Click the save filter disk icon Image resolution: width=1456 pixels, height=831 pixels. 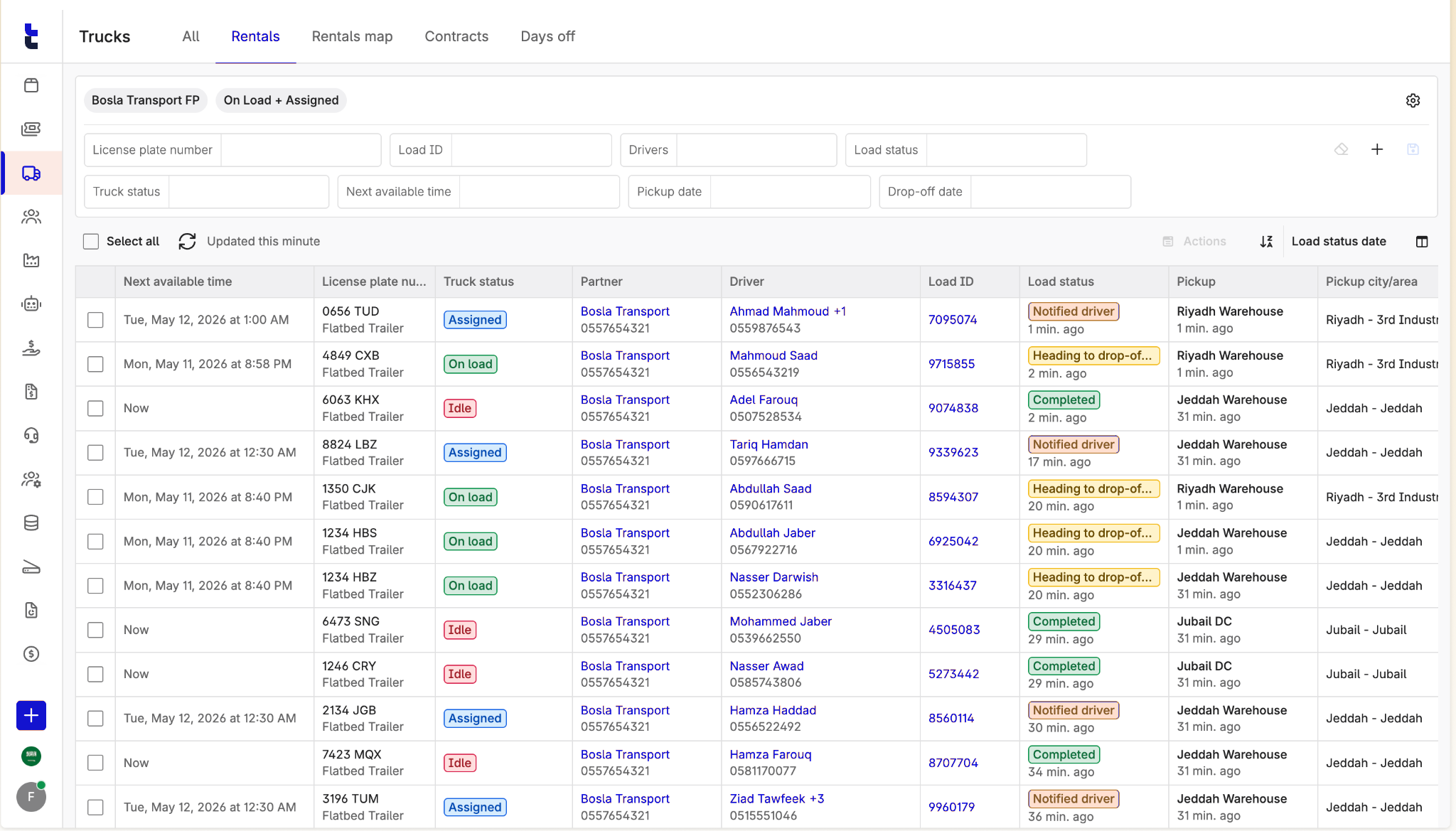pos(1413,149)
